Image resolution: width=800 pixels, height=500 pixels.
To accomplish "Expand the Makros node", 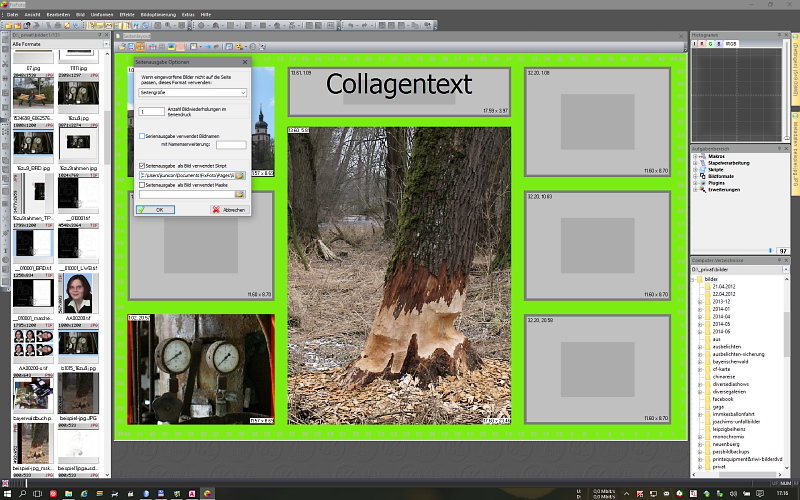I will click(x=695, y=157).
